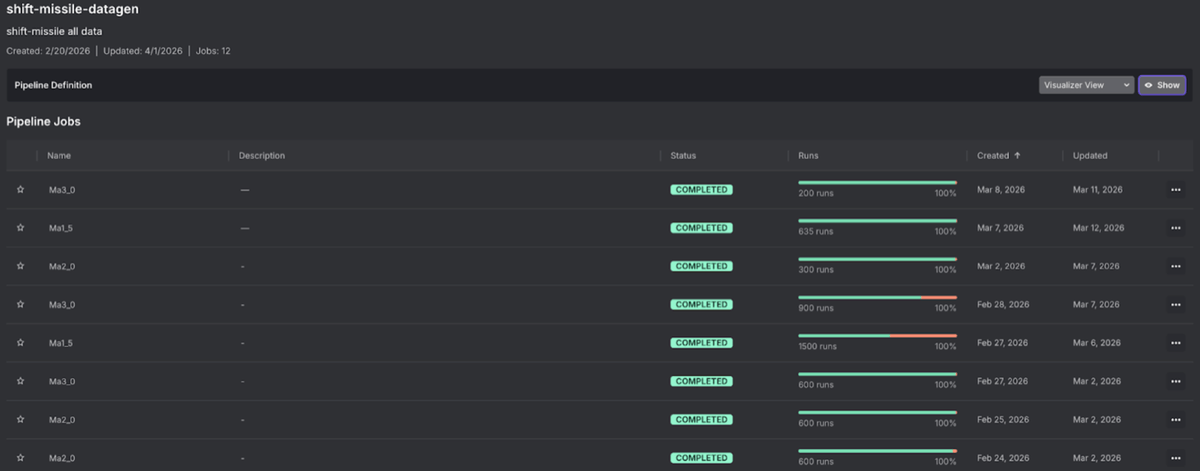The height and width of the screenshot is (471, 1200).
Task: Click the Show pipeline definition button
Action: (1162, 85)
